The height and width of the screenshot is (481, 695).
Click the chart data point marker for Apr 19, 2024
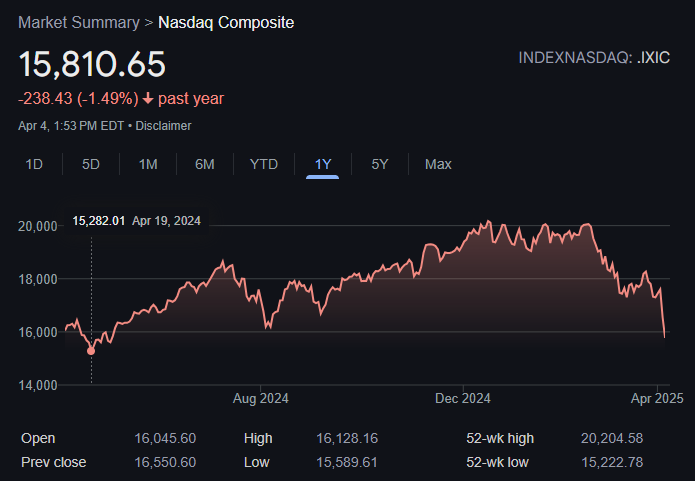click(91, 351)
